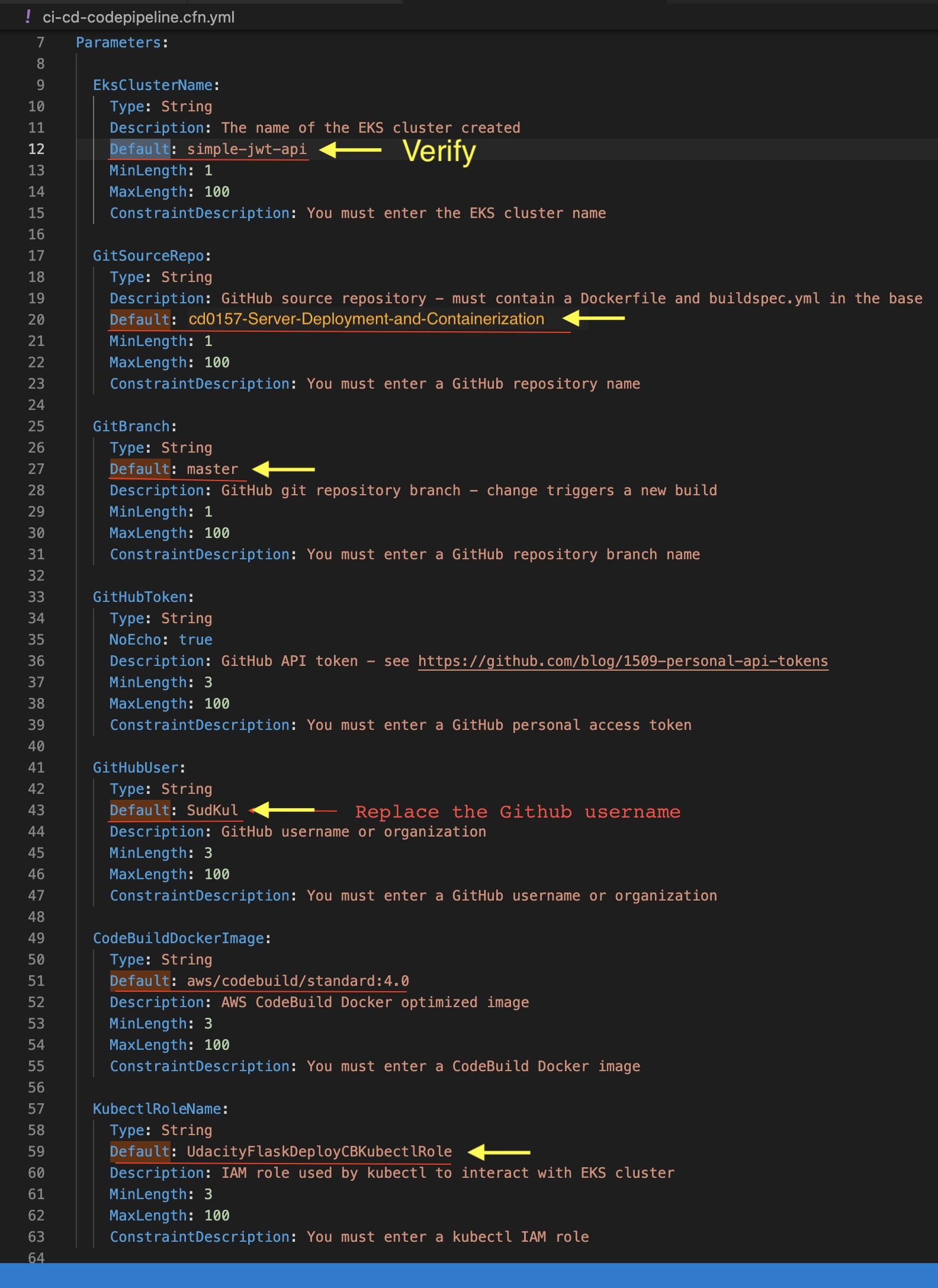Click MinLength 3 on line 37

(x=161, y=683)
